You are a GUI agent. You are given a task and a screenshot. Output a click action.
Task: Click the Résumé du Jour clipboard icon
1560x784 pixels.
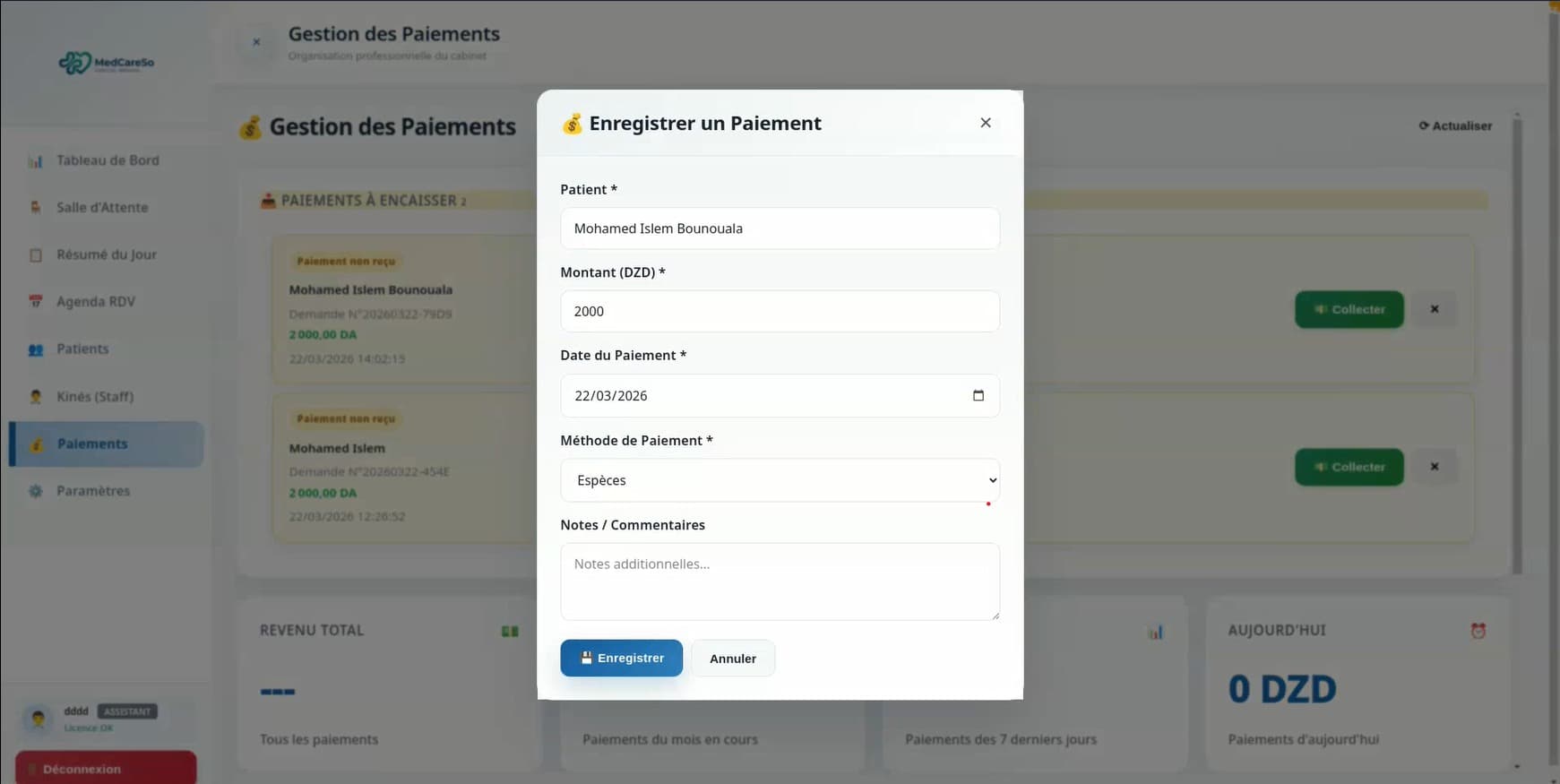(35, 255)
